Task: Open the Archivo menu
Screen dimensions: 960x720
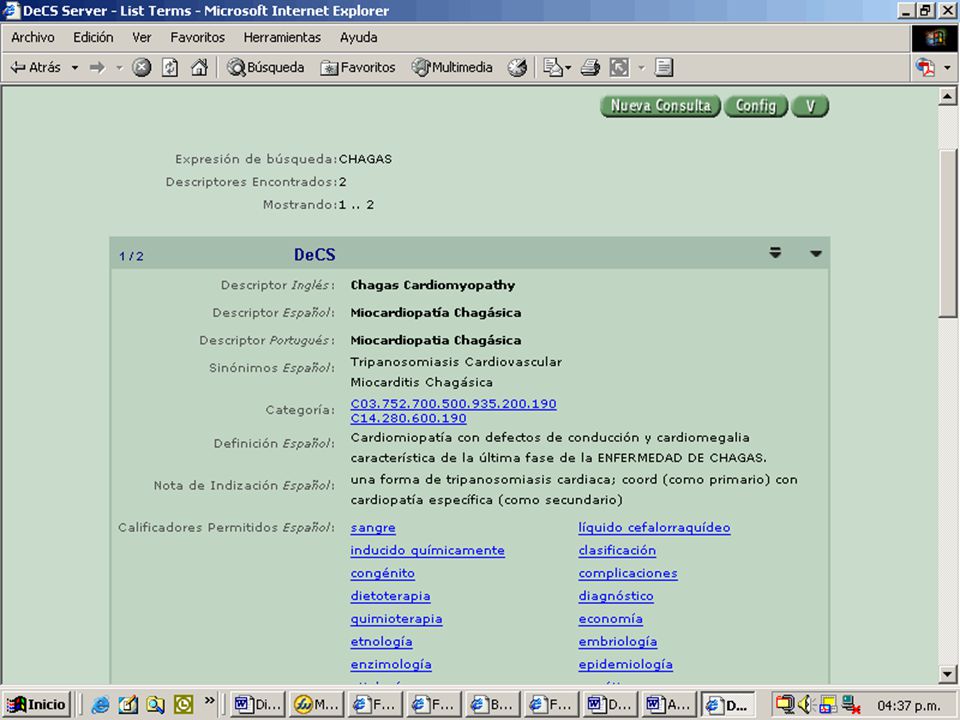Action: pos(32,37)
